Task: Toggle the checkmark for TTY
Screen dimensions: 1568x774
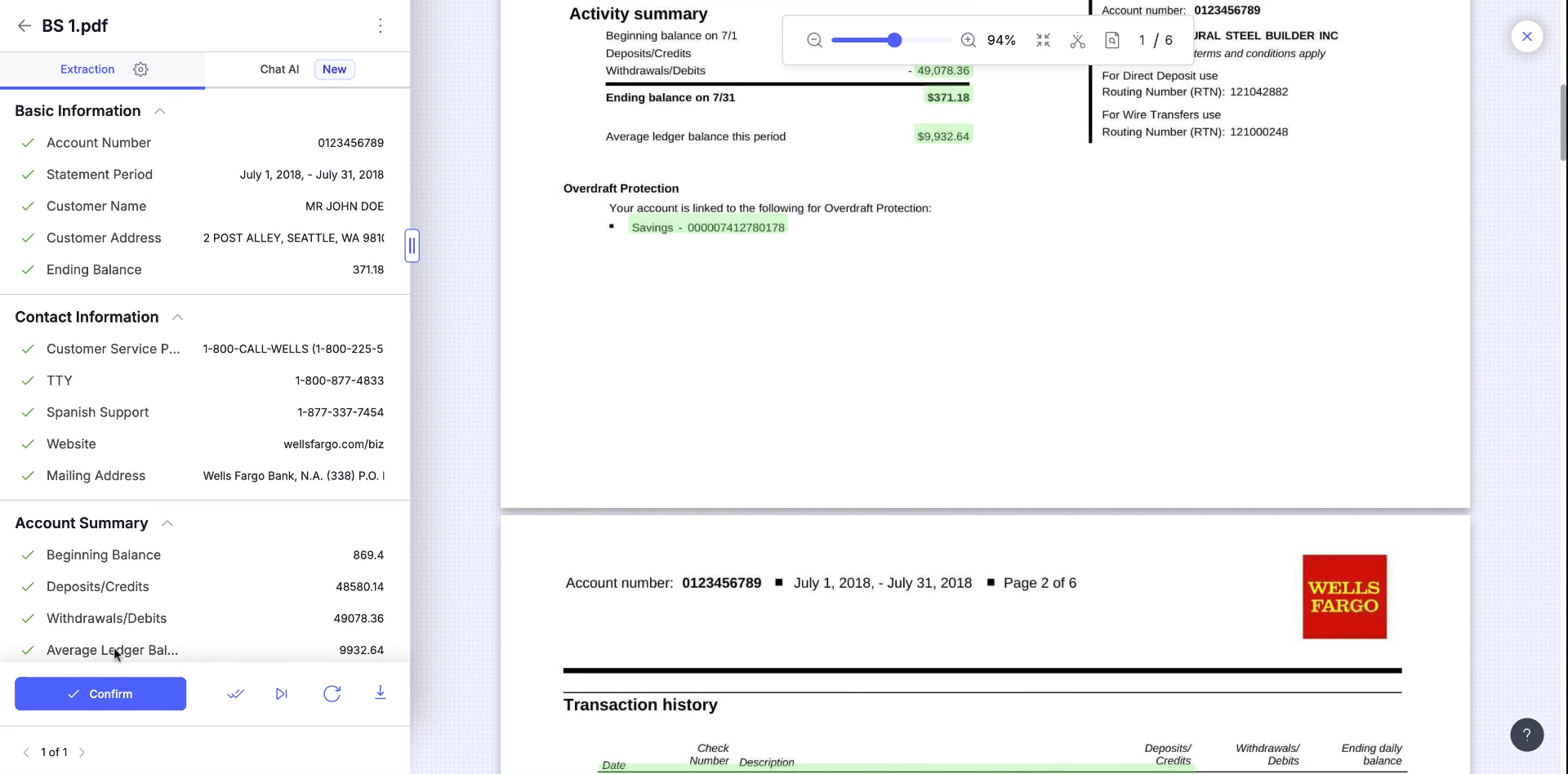Action: tap(28, 380)
